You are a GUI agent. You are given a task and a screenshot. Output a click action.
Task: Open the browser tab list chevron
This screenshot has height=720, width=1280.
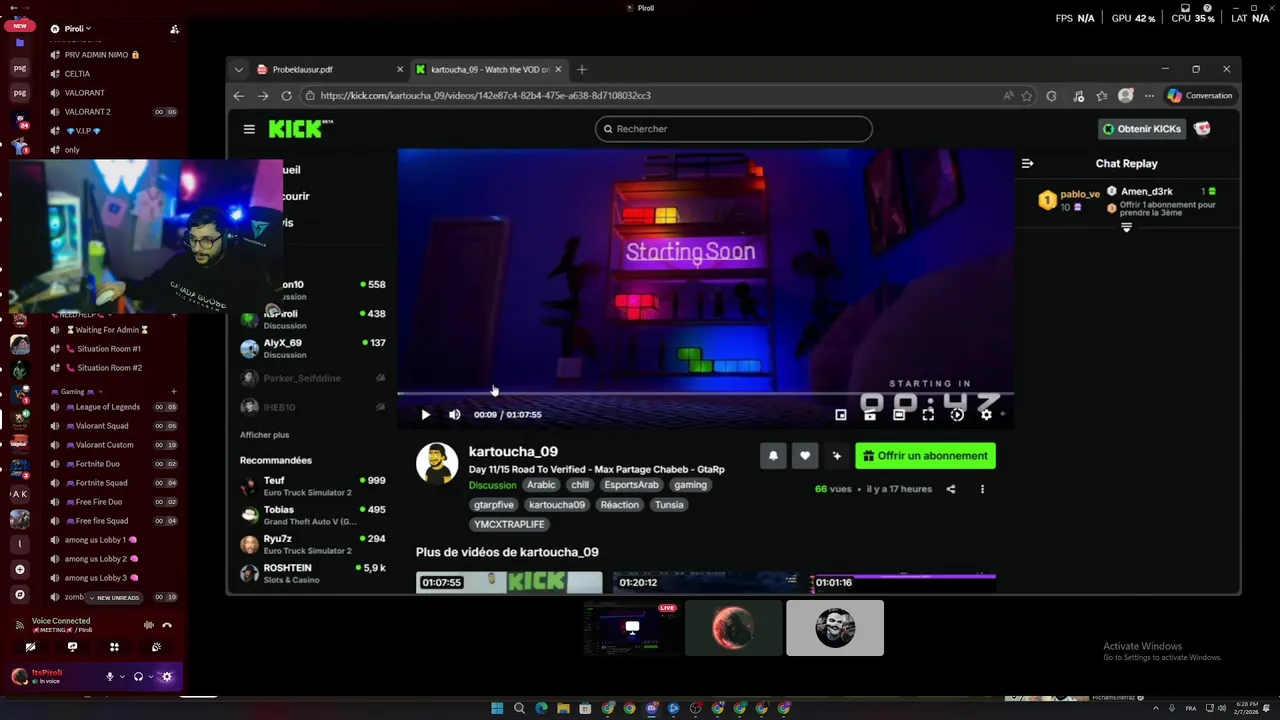[238, 69]
